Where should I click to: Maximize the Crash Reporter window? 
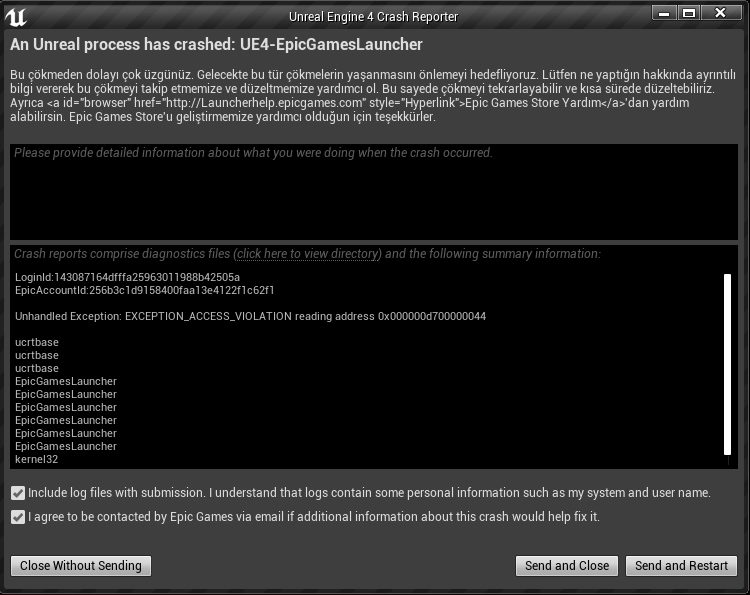tap(688, 13)
